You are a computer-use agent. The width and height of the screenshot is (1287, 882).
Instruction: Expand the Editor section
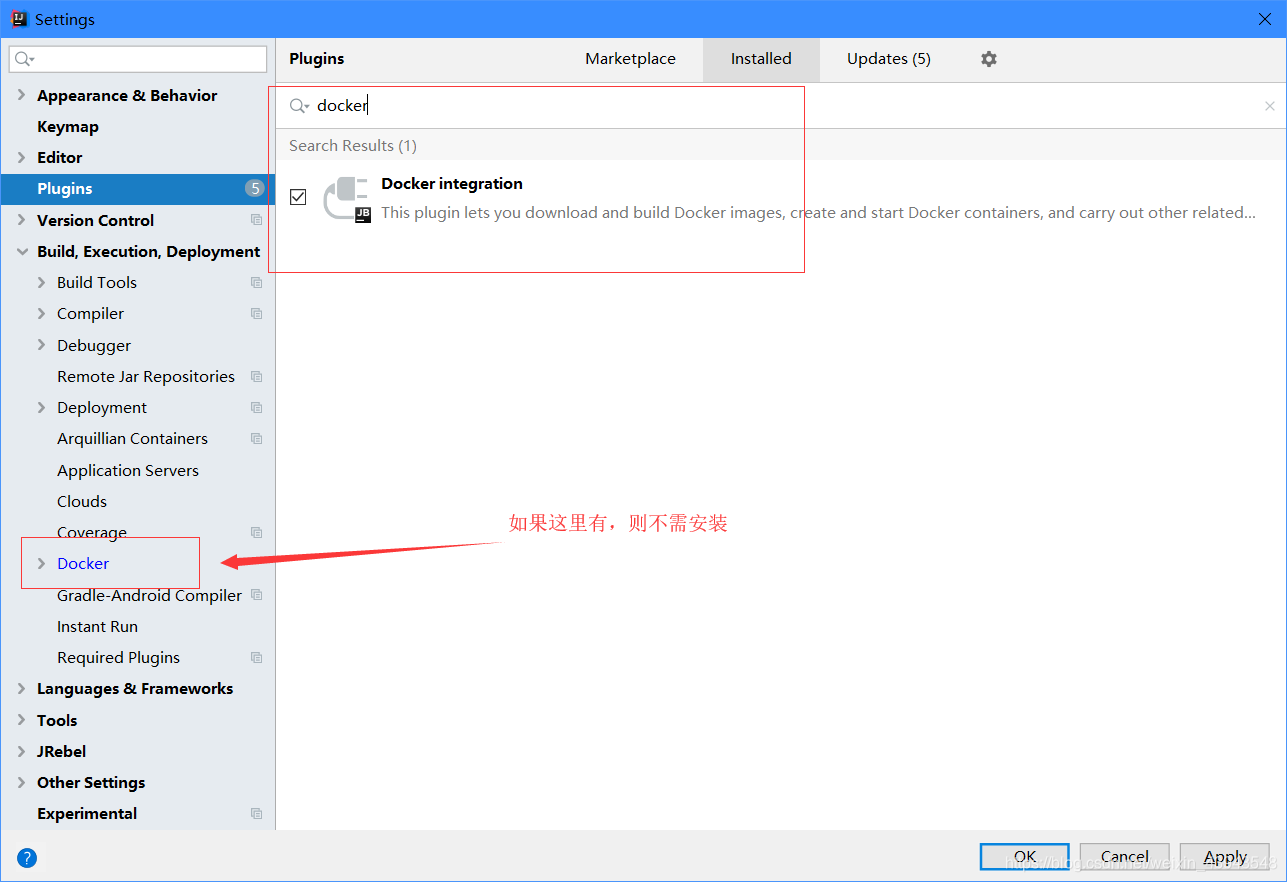tap(22, 158)
